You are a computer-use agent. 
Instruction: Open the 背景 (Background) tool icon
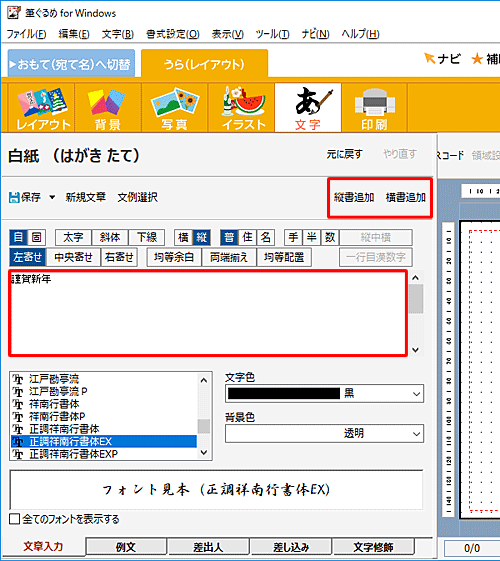tap(108, 108)
